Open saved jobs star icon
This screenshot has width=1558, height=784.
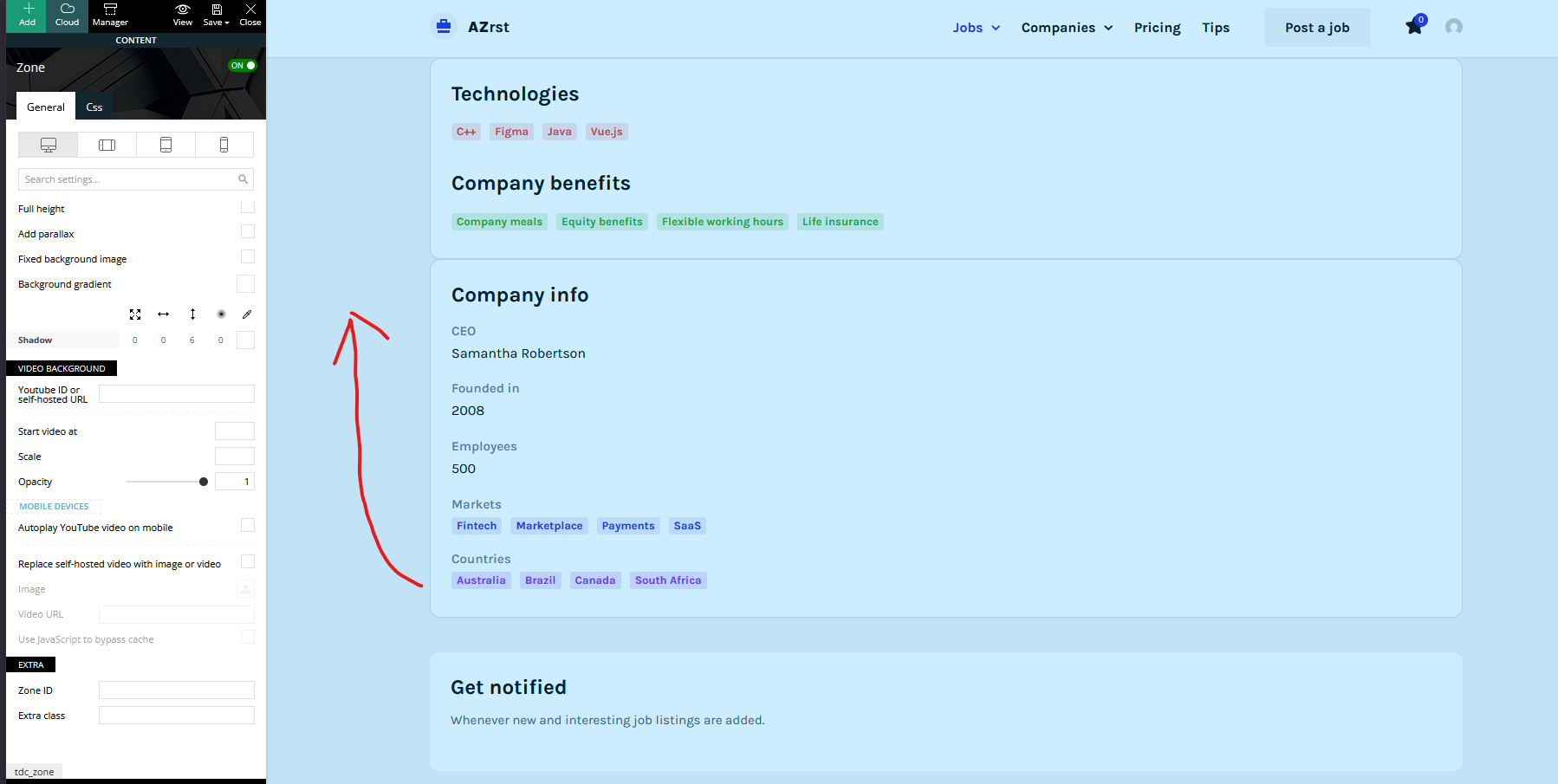pyautogui.click(x=1414, y=27)
